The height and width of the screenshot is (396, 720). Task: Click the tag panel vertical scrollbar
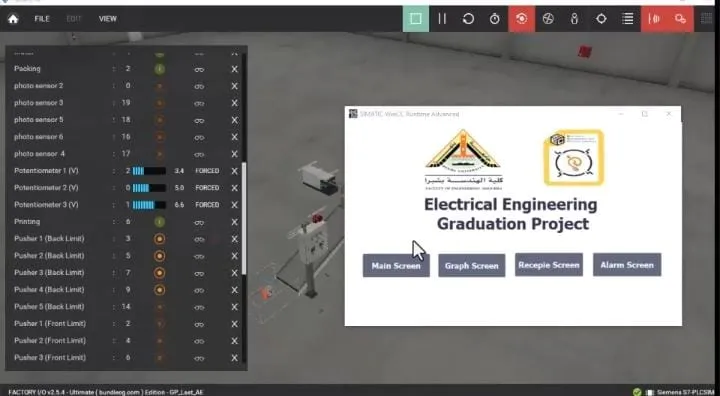coord(244,218)
